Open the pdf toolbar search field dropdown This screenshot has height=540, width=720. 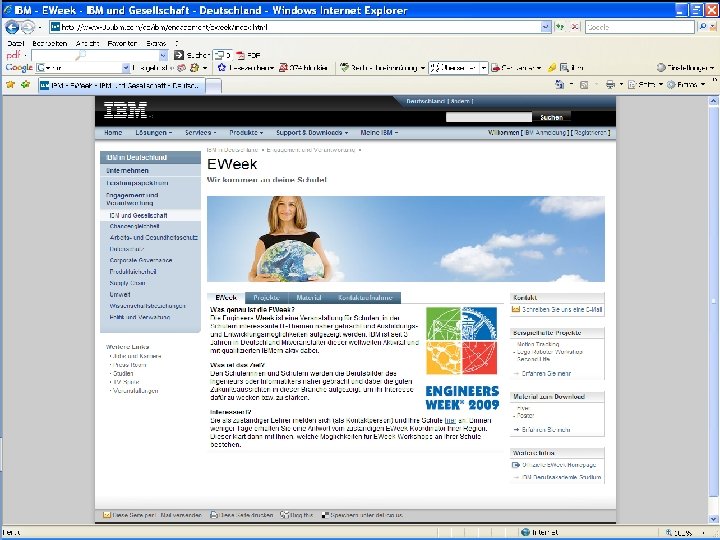click(x=163, y=56)
